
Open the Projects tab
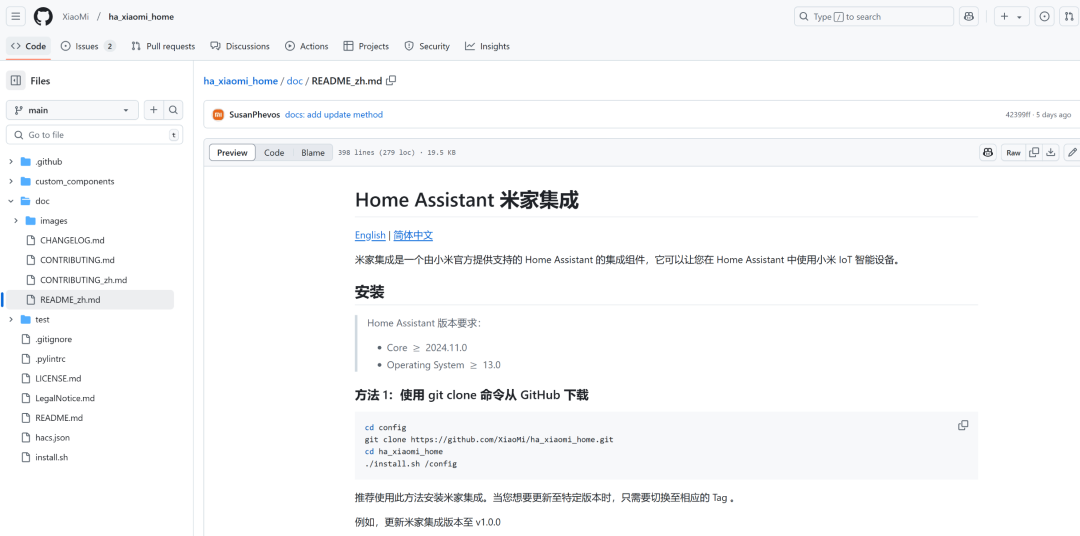[366, 46]
